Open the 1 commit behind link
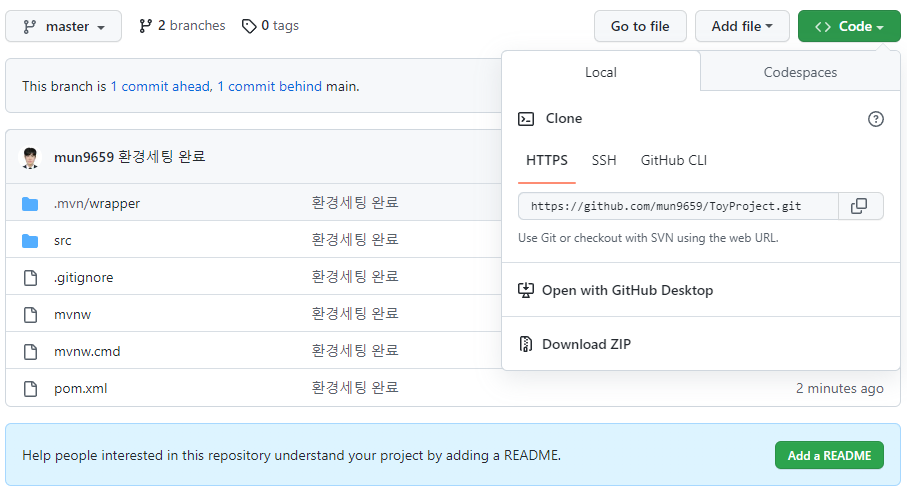Image resolution: width=907 pixels, height=496 pixels. tap(270, 86)
